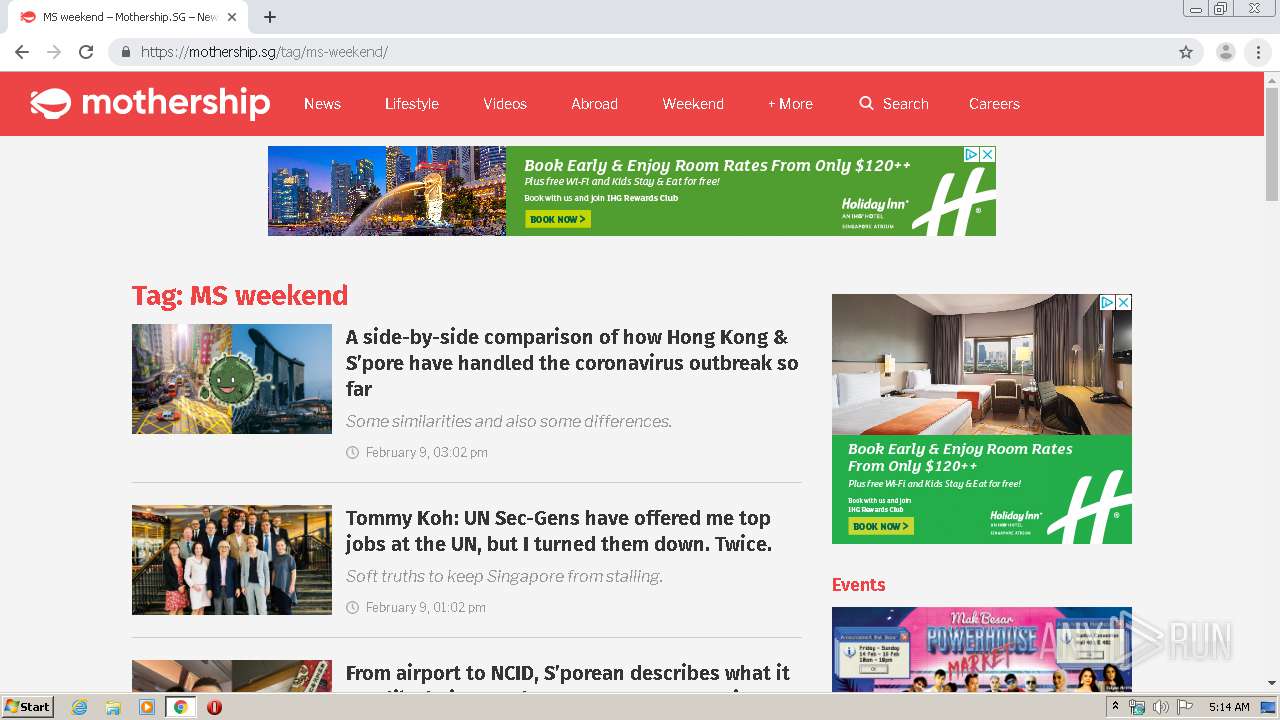Close the top banner ad with X
Viewport: 1280px width, 720px height.
987,154
